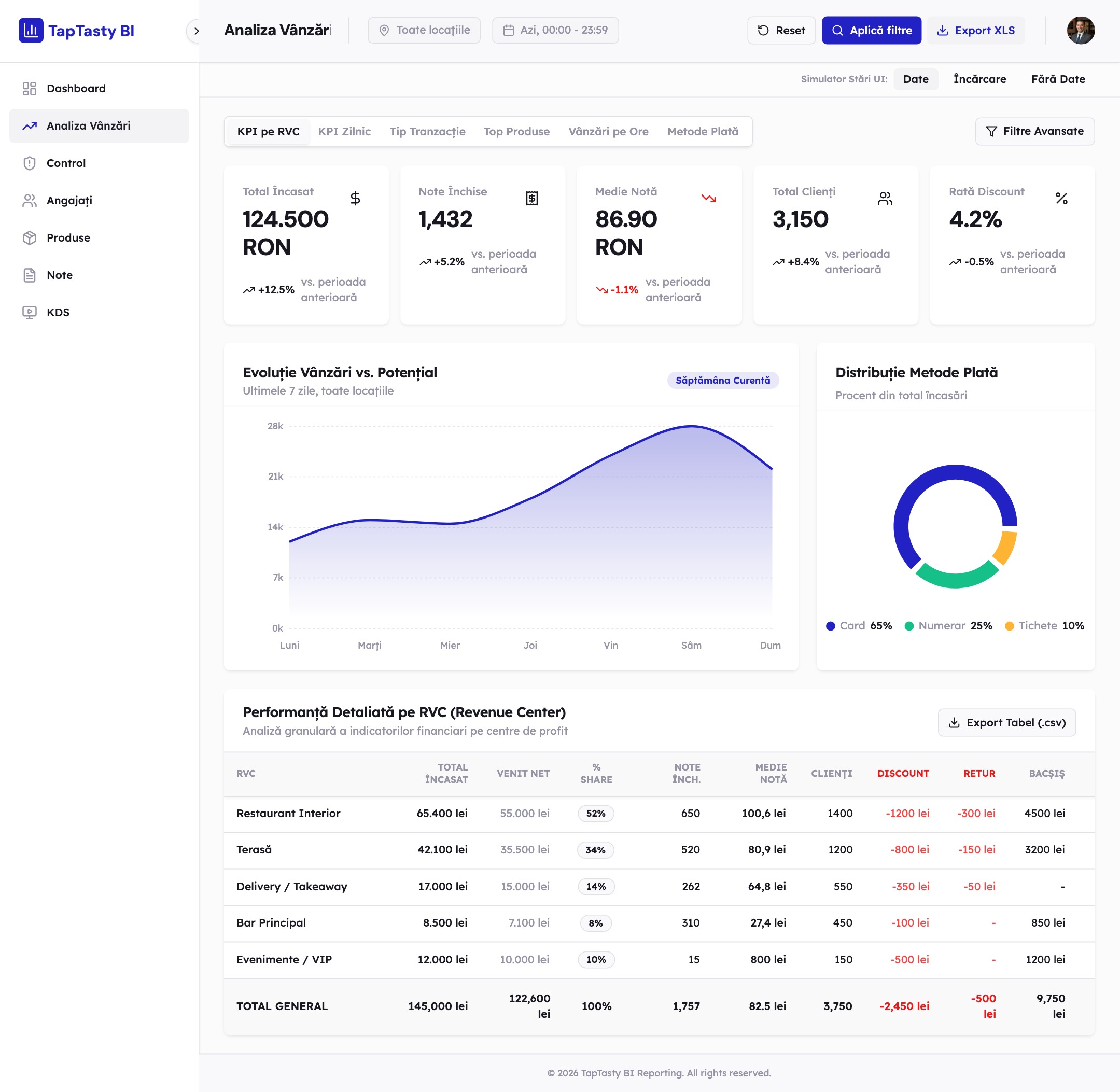Open the Toate locațiile location dropdown
This screenshot has width=1120, height=1092.
pyautogui.click(x=424, y=31)
